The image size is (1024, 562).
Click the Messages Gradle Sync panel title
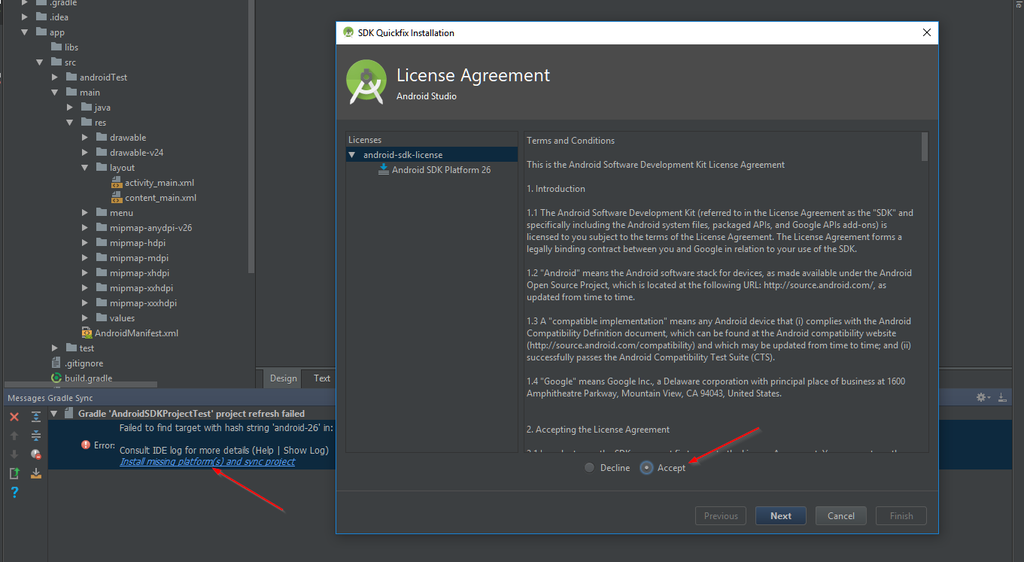coord(50,398)
